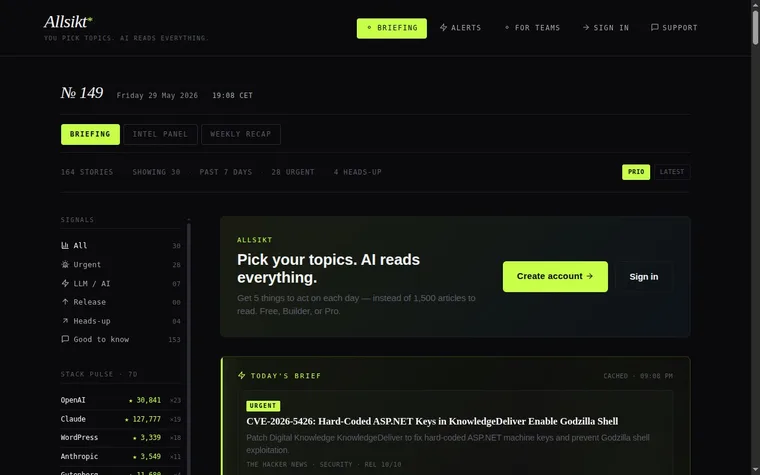The height and width of the screenshot is (475, 760).
Task: Click the Urgent badge on CVE story
Action: pos(263,406)
